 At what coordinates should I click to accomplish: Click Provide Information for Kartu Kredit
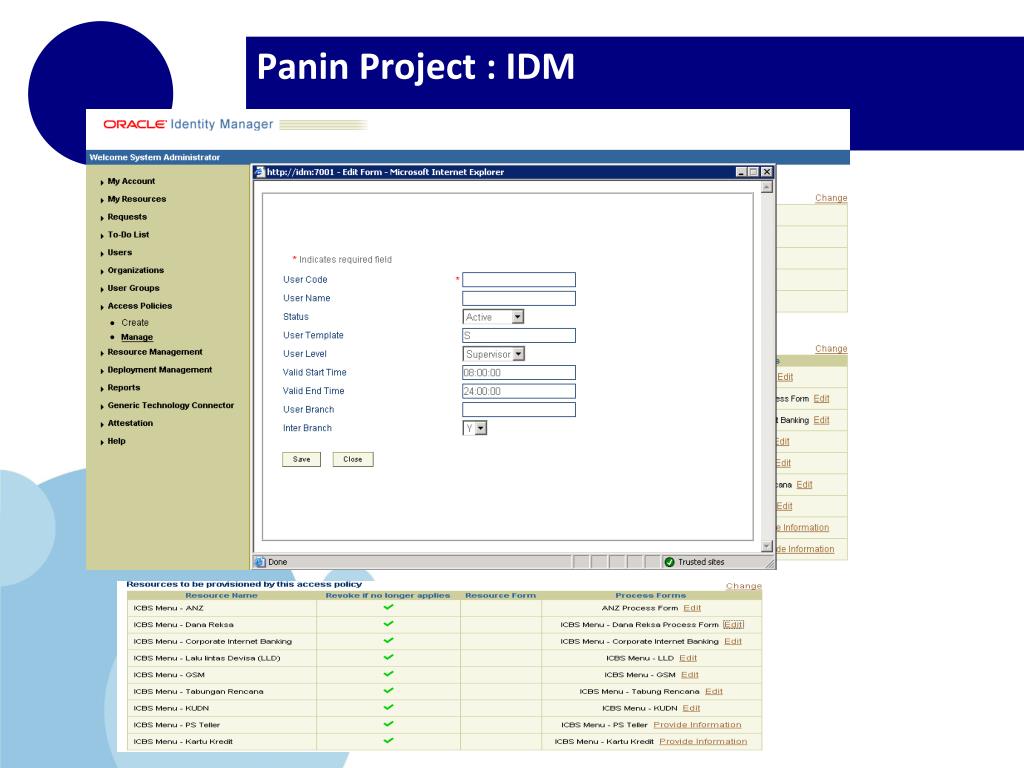tap(703, 742)
